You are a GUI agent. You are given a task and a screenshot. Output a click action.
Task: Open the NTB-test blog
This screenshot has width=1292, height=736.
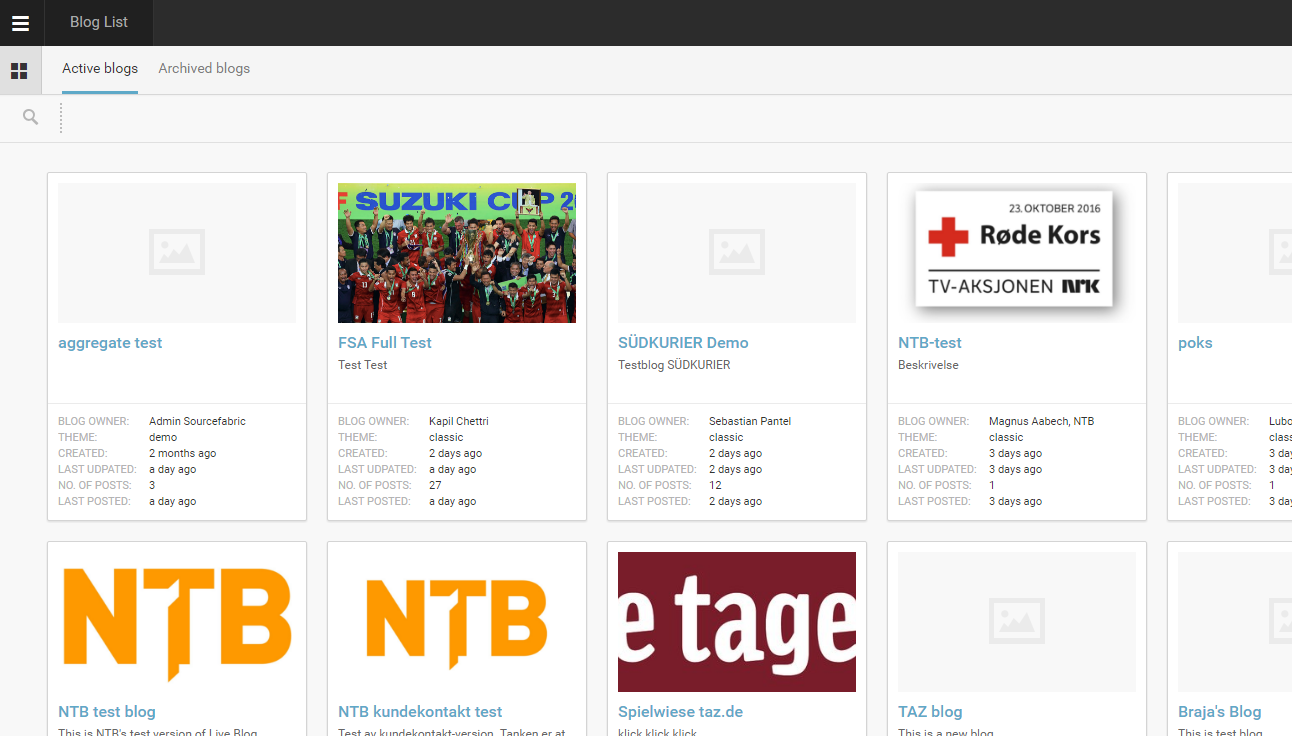[930, 343]
